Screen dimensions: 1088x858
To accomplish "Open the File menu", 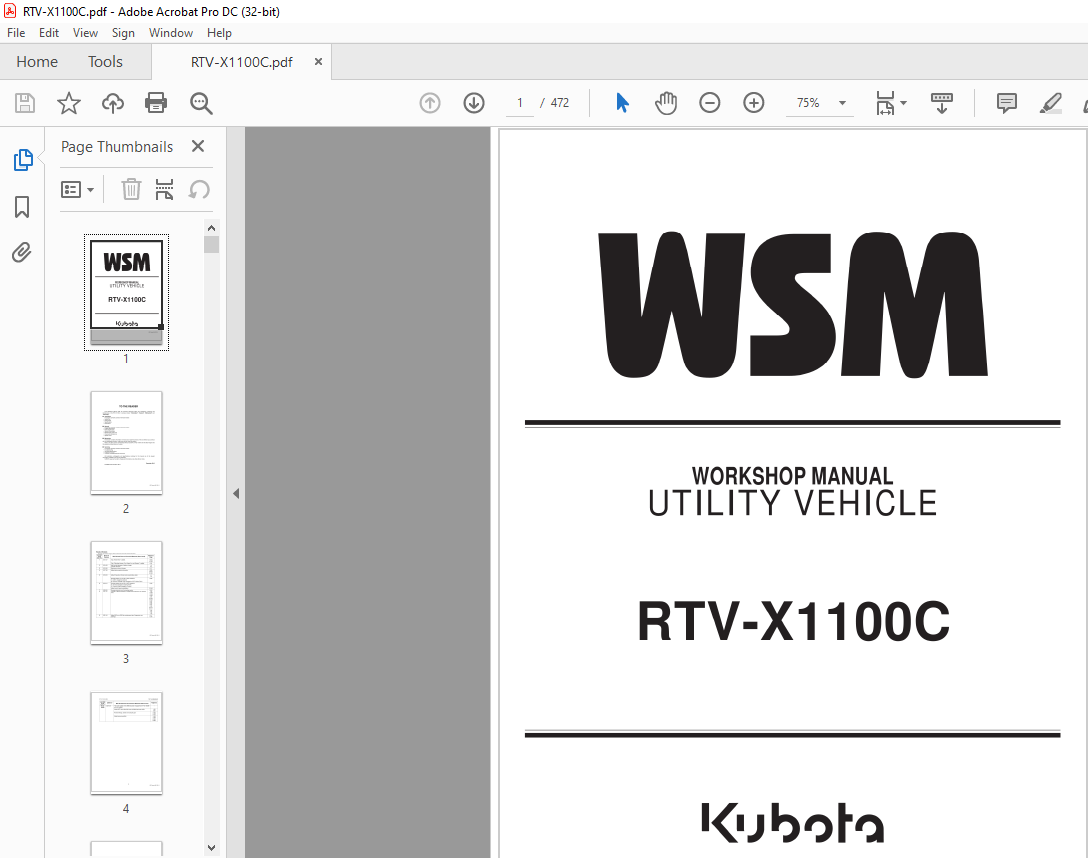I will pos(16,33).
